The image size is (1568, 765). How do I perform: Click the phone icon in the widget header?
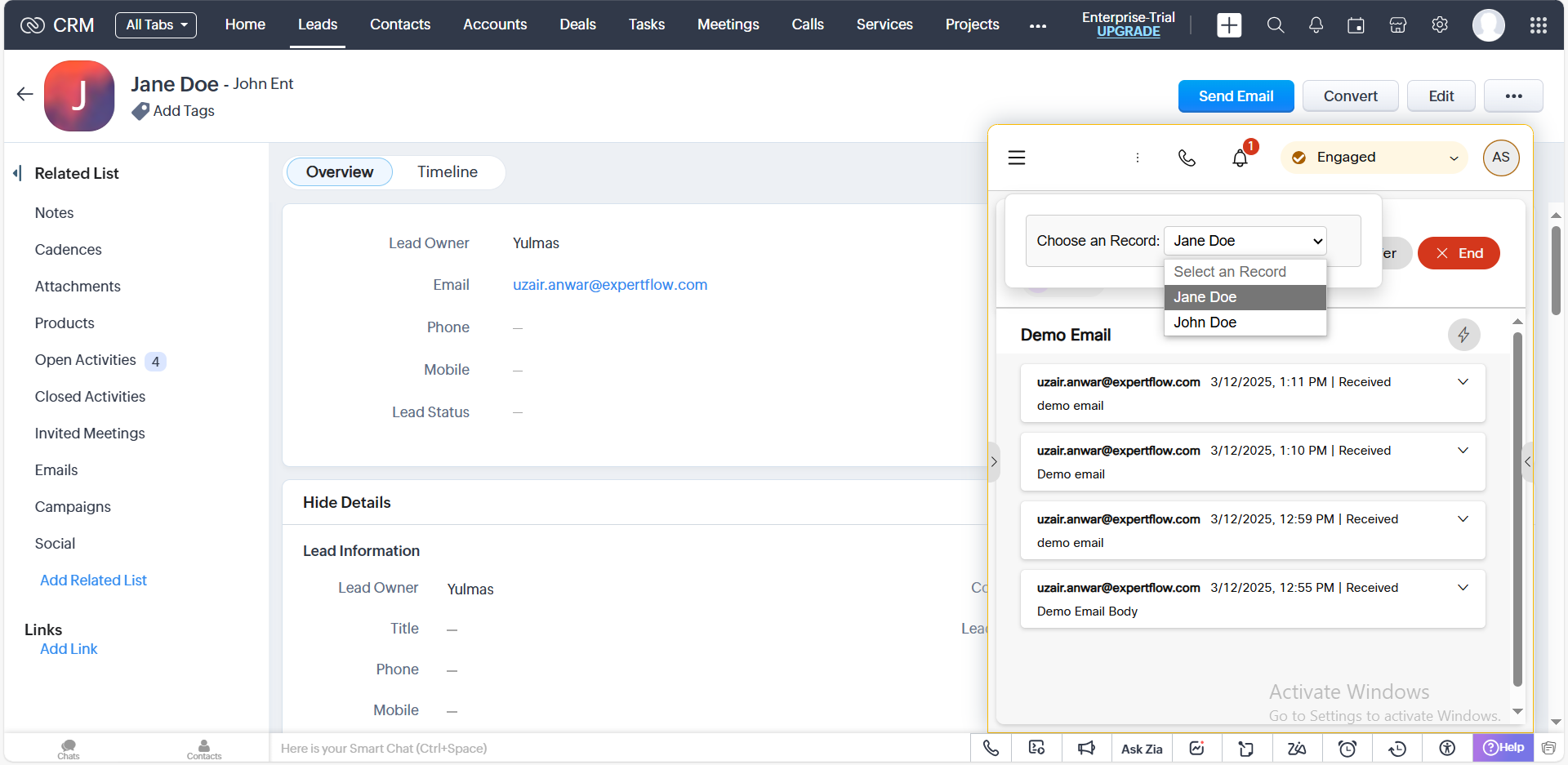click(x=1187, y=158)
